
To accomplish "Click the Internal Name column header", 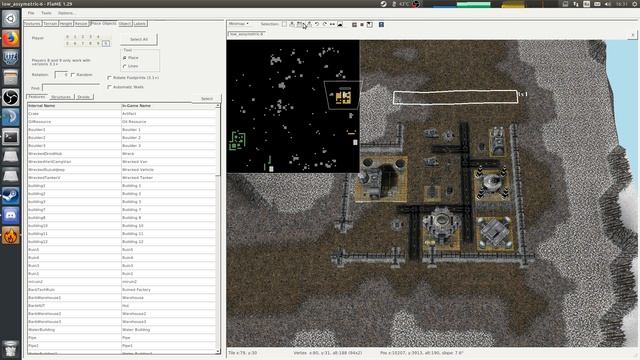I will 74,106.
